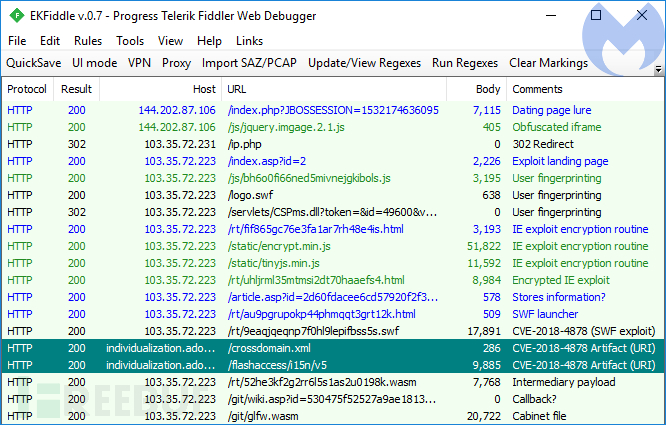The height and width of the screenshot is (425, 666).
Task: Open the Edit menu
Action: pyautogui.click(x=50, y=41)
